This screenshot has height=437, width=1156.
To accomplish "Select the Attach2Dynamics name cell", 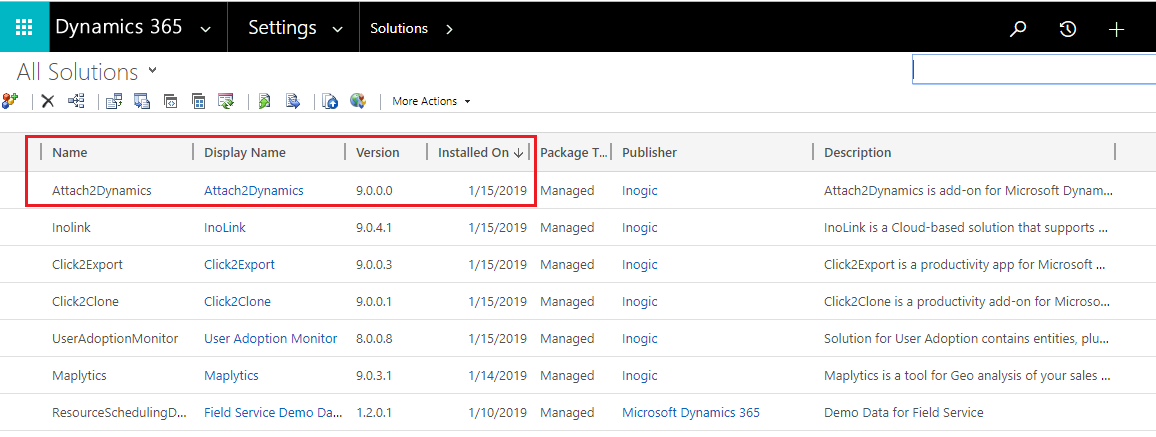I will (102, 190).
